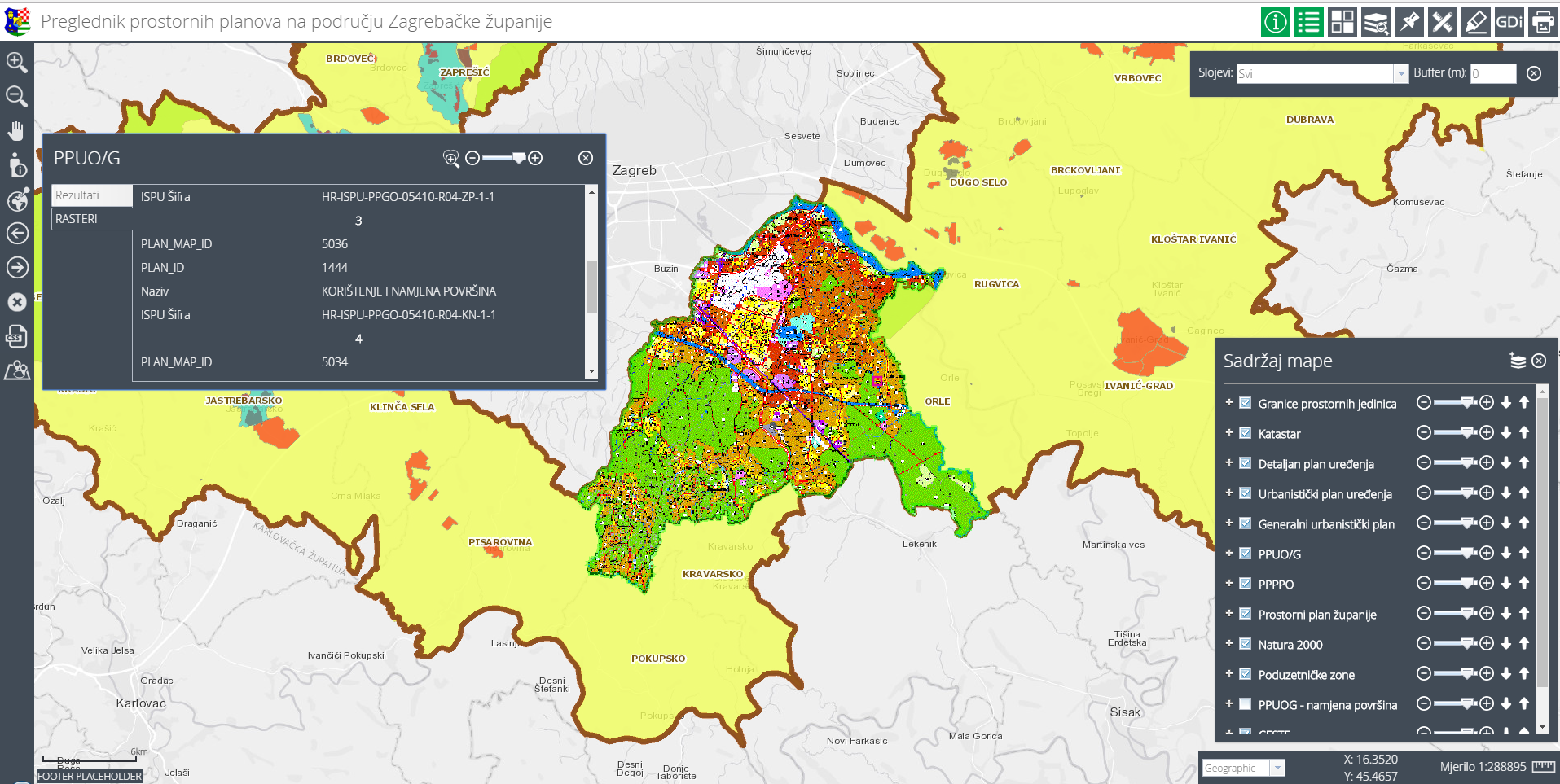Activate the pan hand tool
This screenshot has height=784, width=1560.
pos(16,130)
